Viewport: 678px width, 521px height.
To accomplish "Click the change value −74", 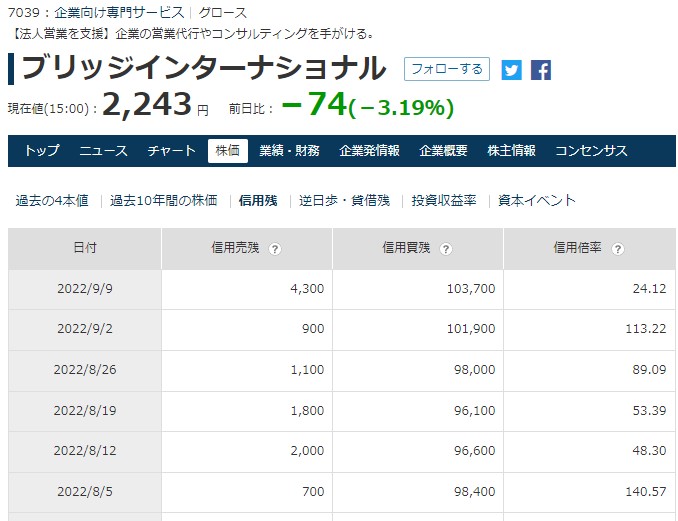I will 314,104.
